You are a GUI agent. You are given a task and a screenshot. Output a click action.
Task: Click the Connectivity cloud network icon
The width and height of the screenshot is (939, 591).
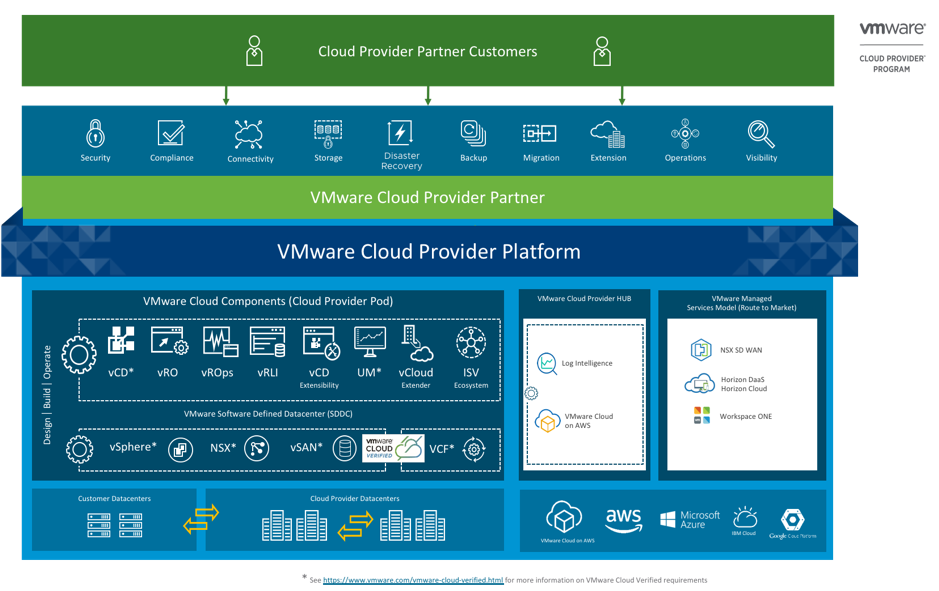click(249, 134)
